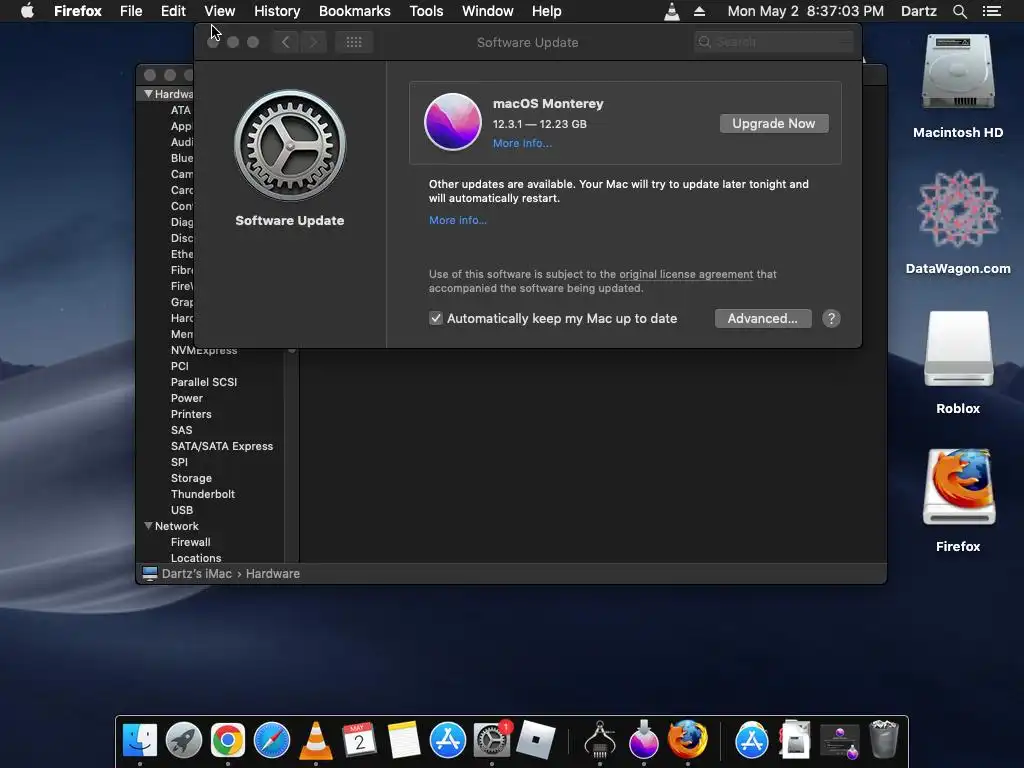This screenshot has height=768, width=1024.
Task: Open Safari compass icon in Dock
Action: click(272, 740)
